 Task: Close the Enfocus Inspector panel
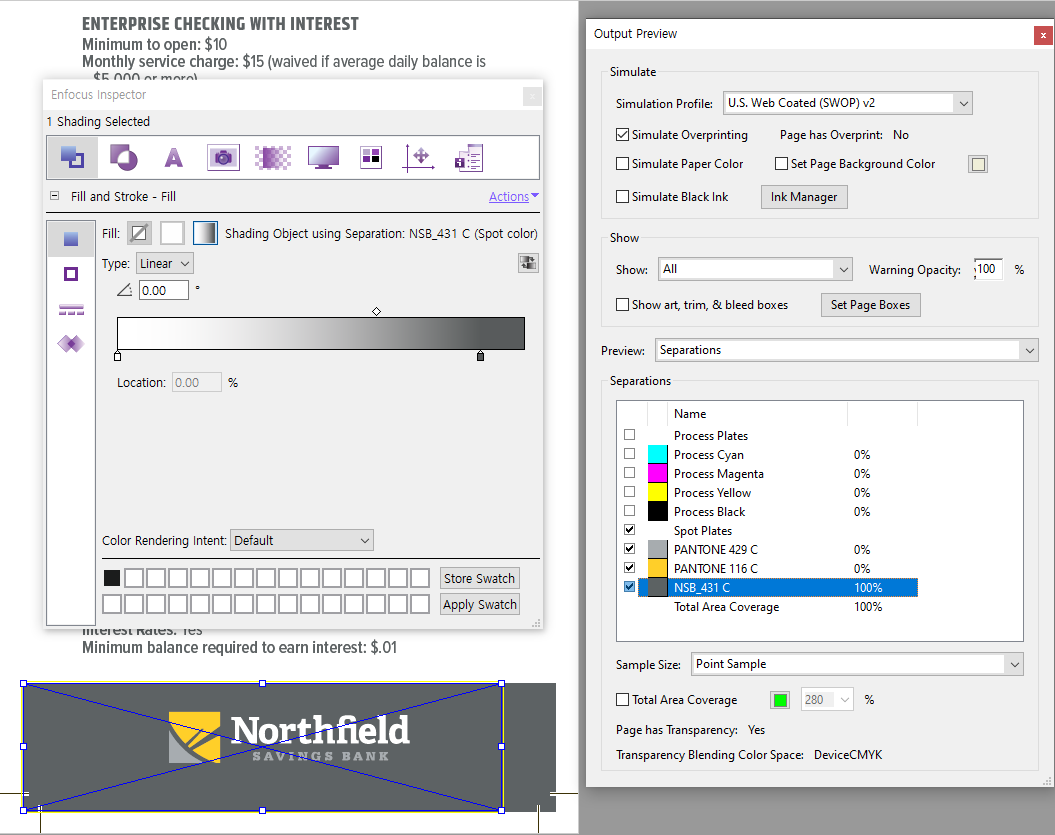coord(532,96)
